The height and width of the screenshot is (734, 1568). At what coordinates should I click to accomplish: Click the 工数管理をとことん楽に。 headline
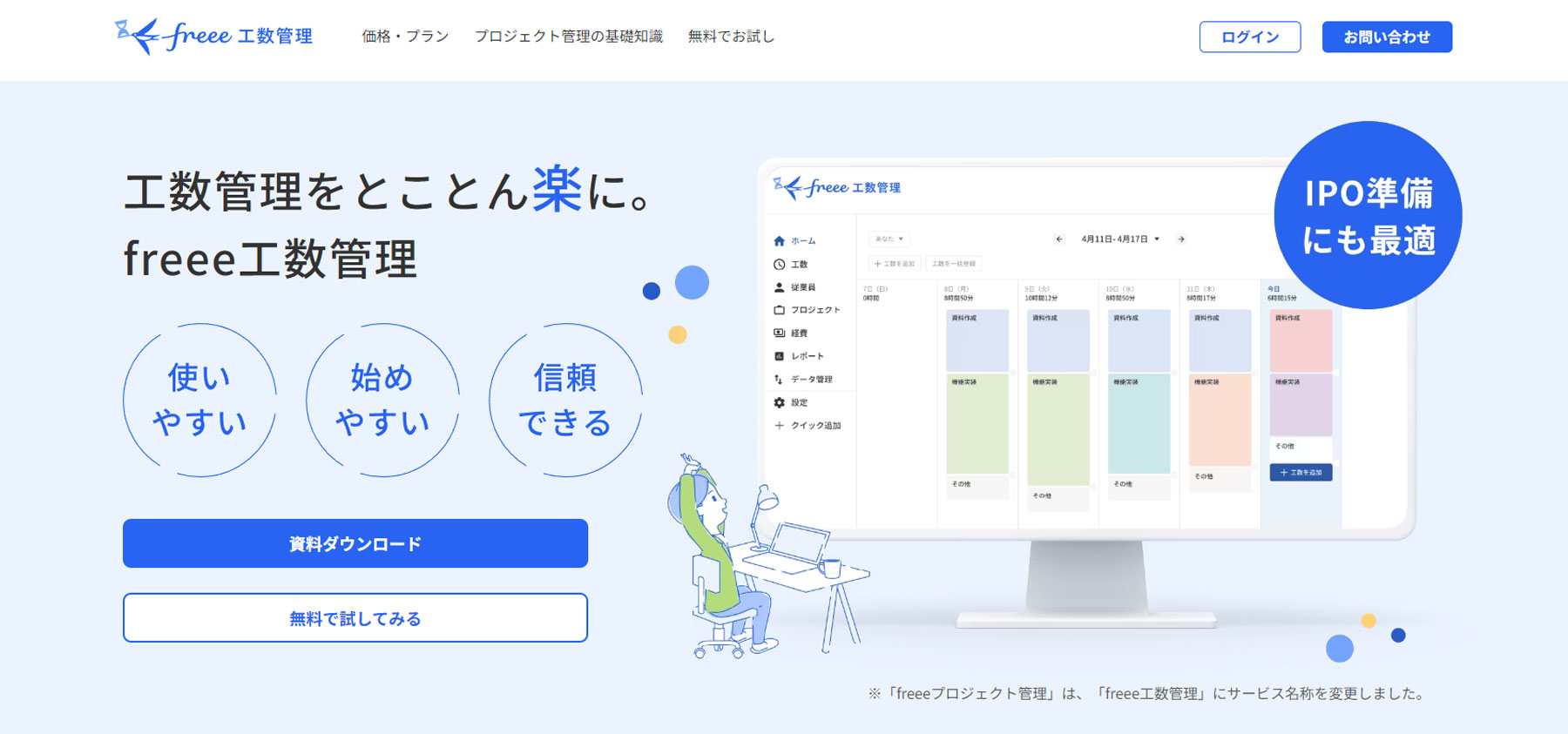click(x=389, y=190)
